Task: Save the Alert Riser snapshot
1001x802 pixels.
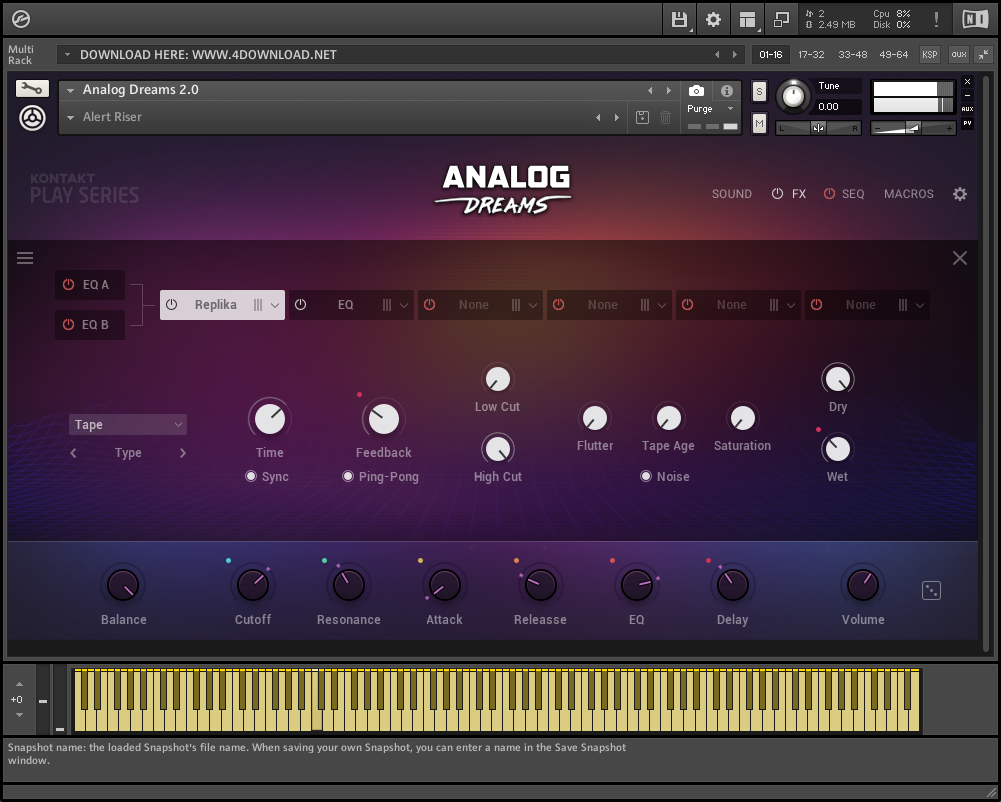Action: point(642,117)
